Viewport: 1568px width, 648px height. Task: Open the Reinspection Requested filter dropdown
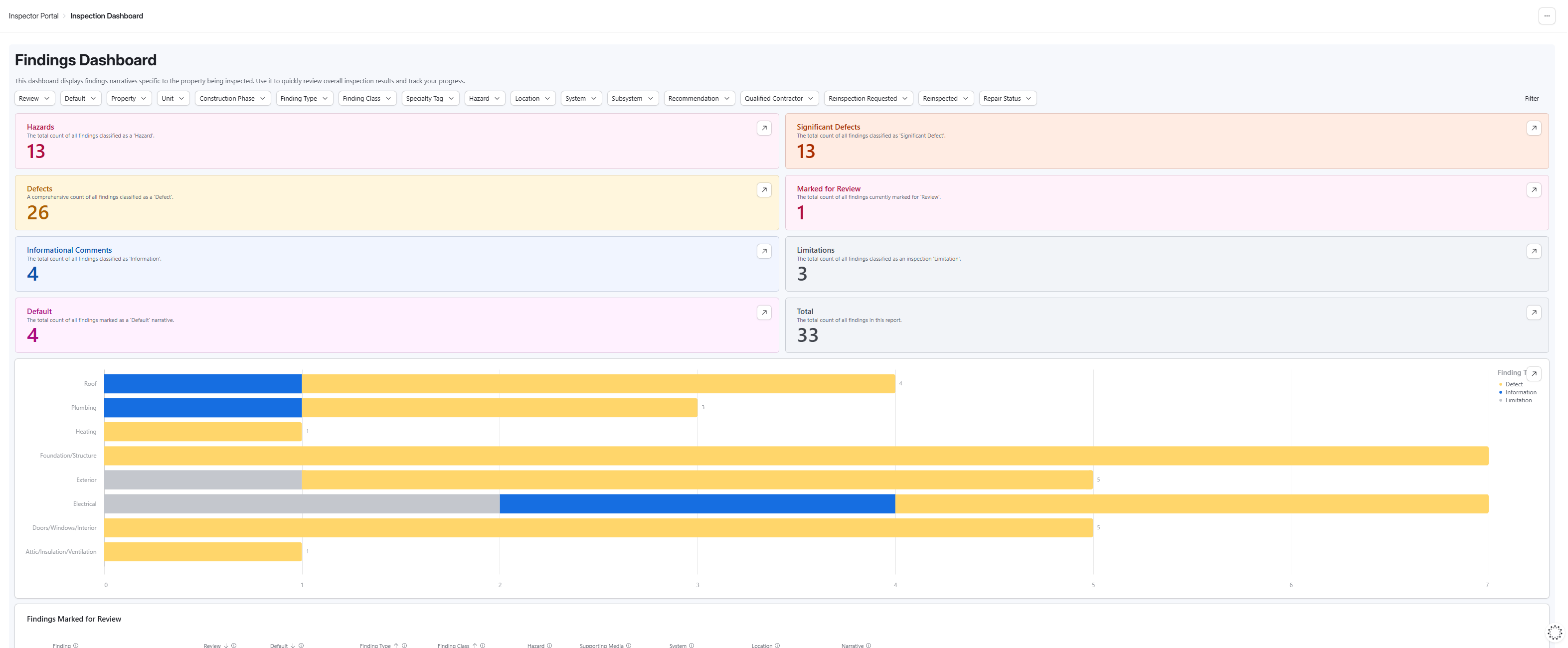pyautogui.click(x=868, y=99)
